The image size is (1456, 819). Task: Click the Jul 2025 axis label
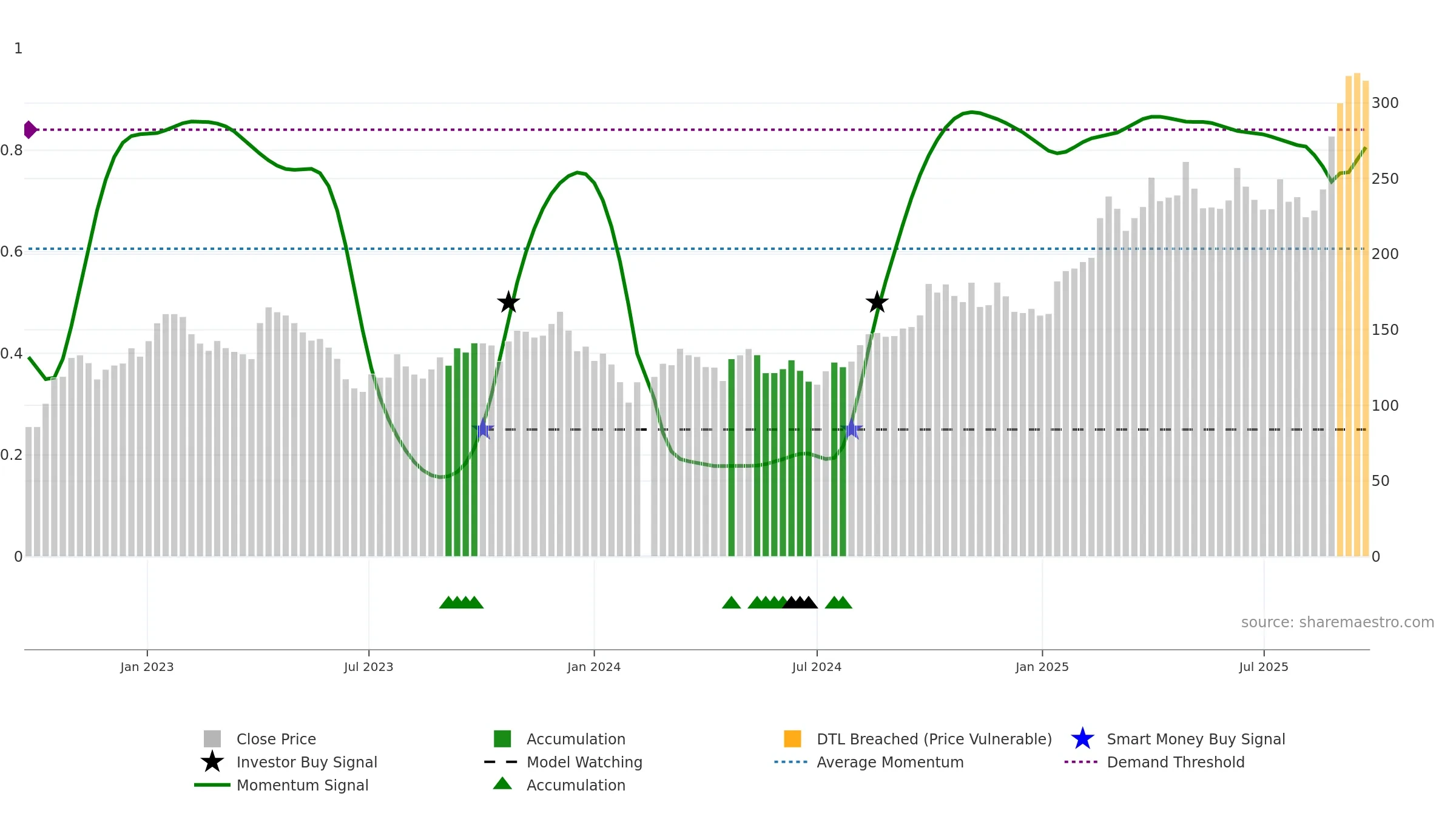pos(1264,667)
